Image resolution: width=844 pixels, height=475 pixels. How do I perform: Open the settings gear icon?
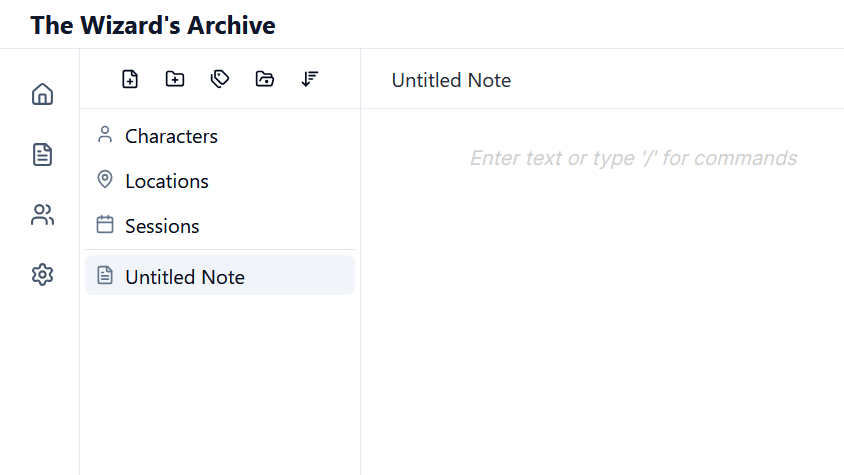pyautogui.click(x=42, y=275)
